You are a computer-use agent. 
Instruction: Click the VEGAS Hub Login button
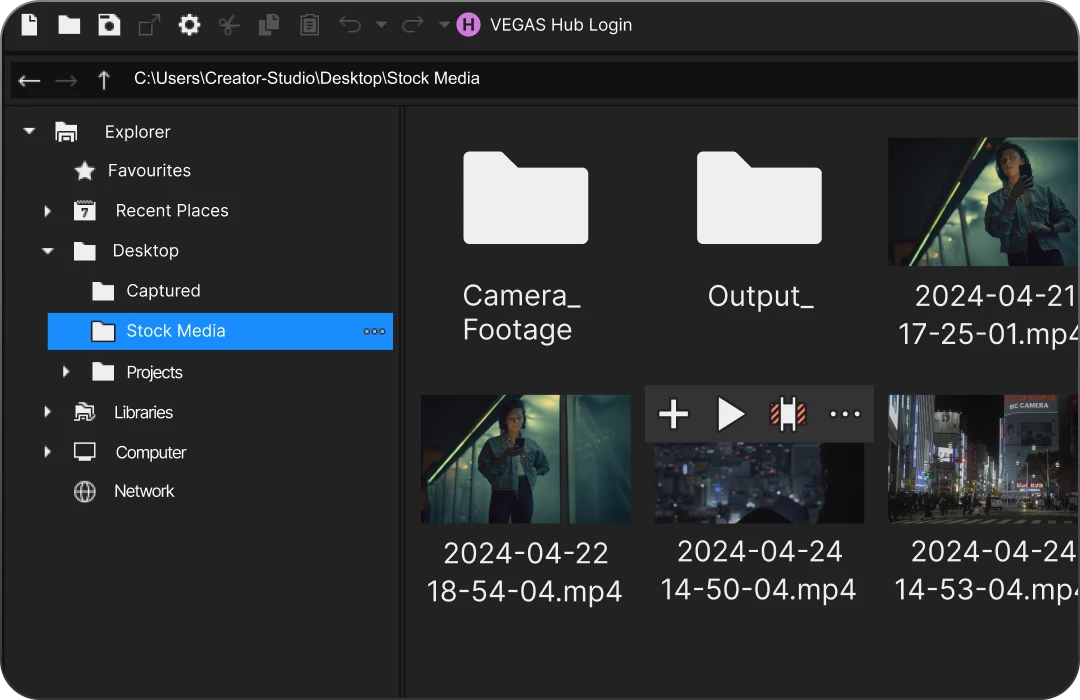(x=545, y=25)
